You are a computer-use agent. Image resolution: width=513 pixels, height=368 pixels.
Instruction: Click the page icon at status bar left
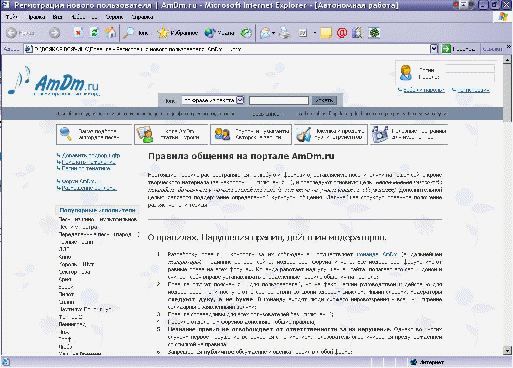click(6, 362)
